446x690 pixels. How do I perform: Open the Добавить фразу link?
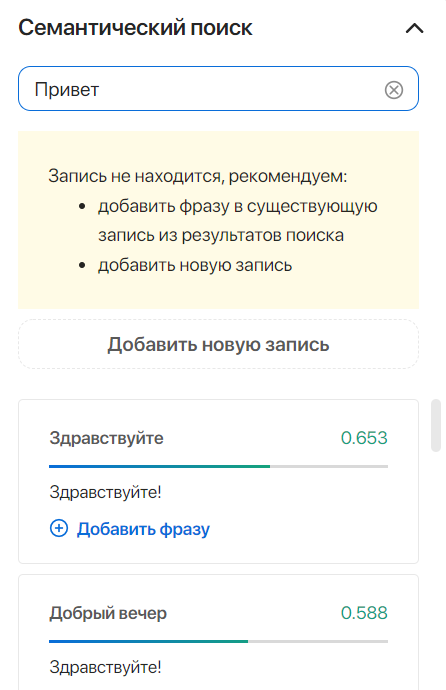point(143,529)
